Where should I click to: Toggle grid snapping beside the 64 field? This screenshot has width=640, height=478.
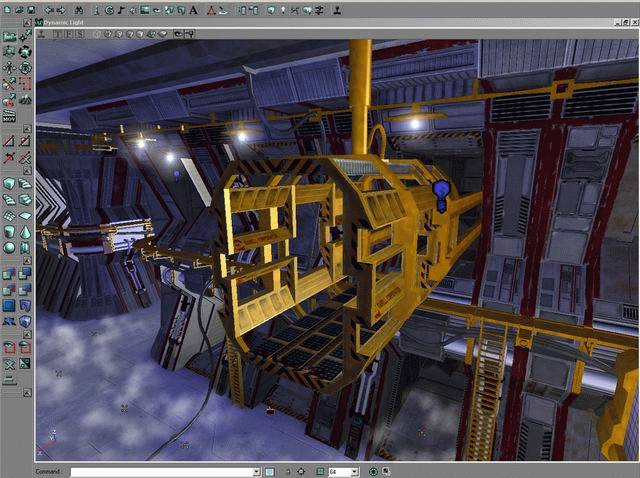321,471
